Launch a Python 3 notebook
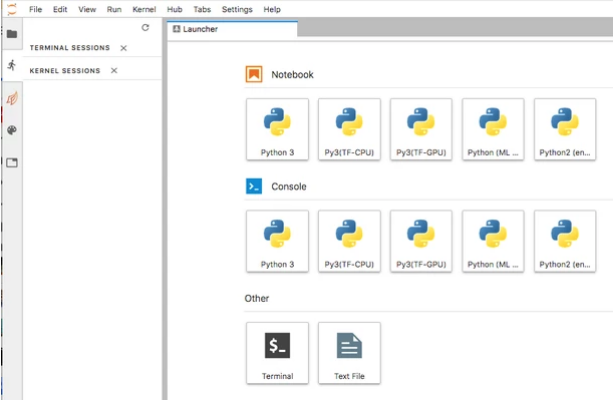Screen dimensions: 614x400 coord(277,129)
